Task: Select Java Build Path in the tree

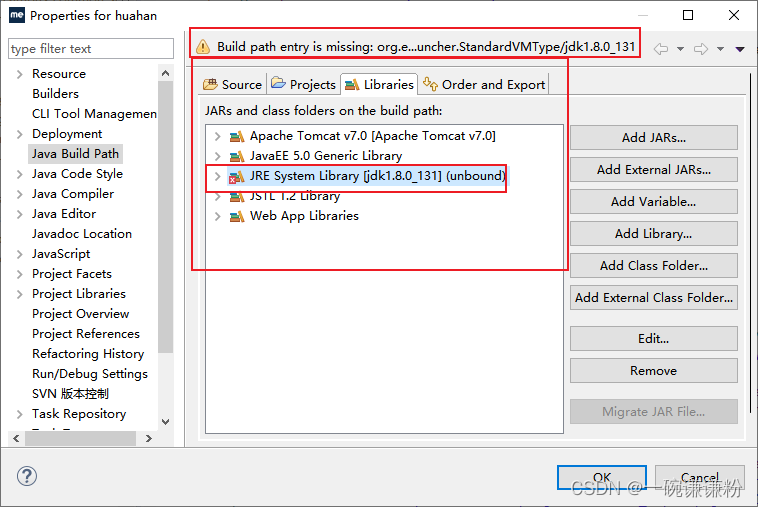Action: click(x=75, y=154)
